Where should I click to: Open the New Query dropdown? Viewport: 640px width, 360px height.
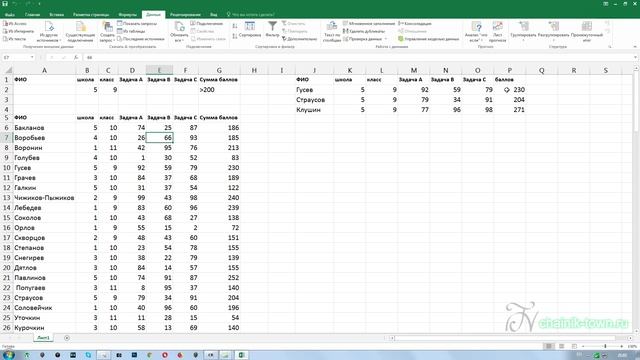pyautogui.click(x=107, y=32)
